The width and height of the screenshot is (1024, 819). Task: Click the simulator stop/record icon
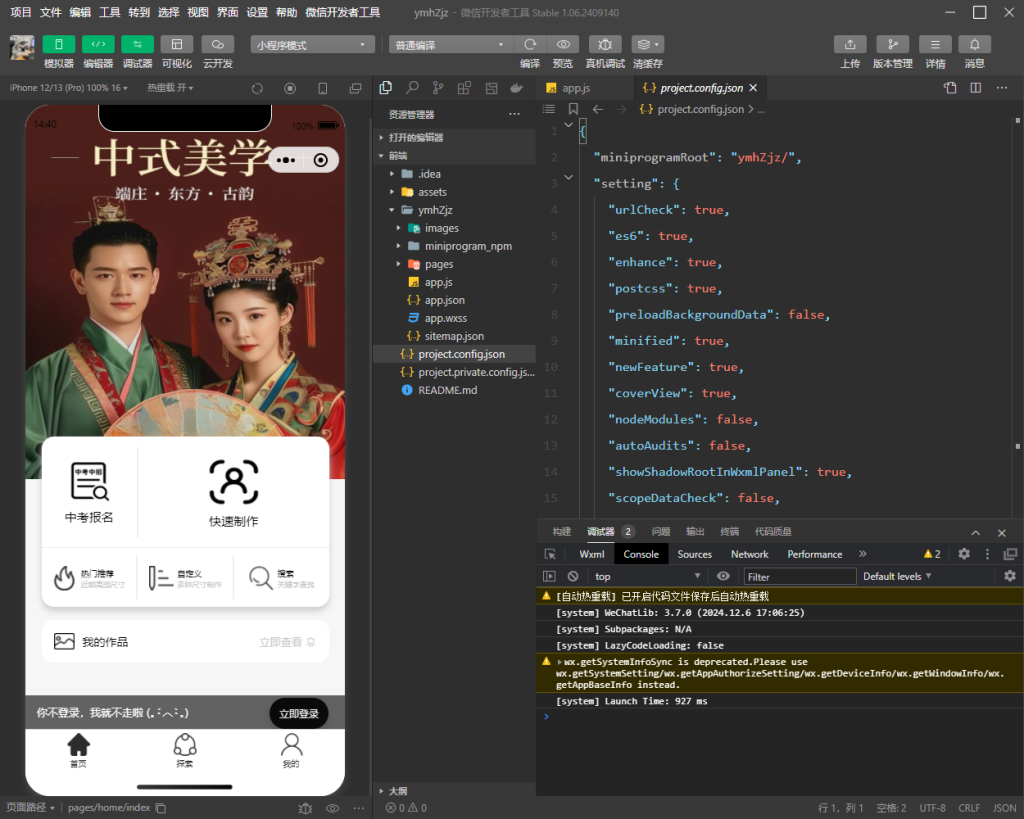point(290,88)
